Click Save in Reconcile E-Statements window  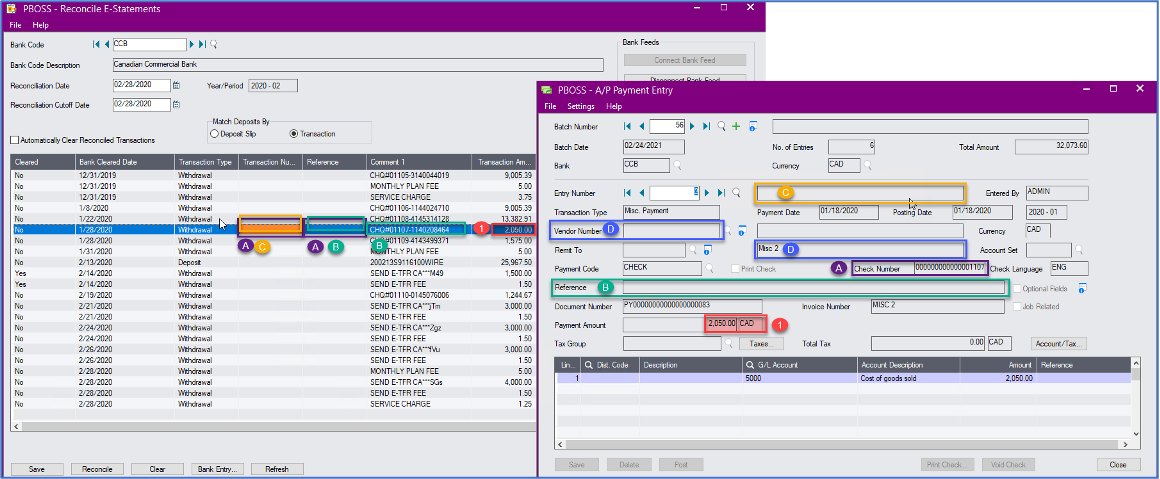pos(36,469)
